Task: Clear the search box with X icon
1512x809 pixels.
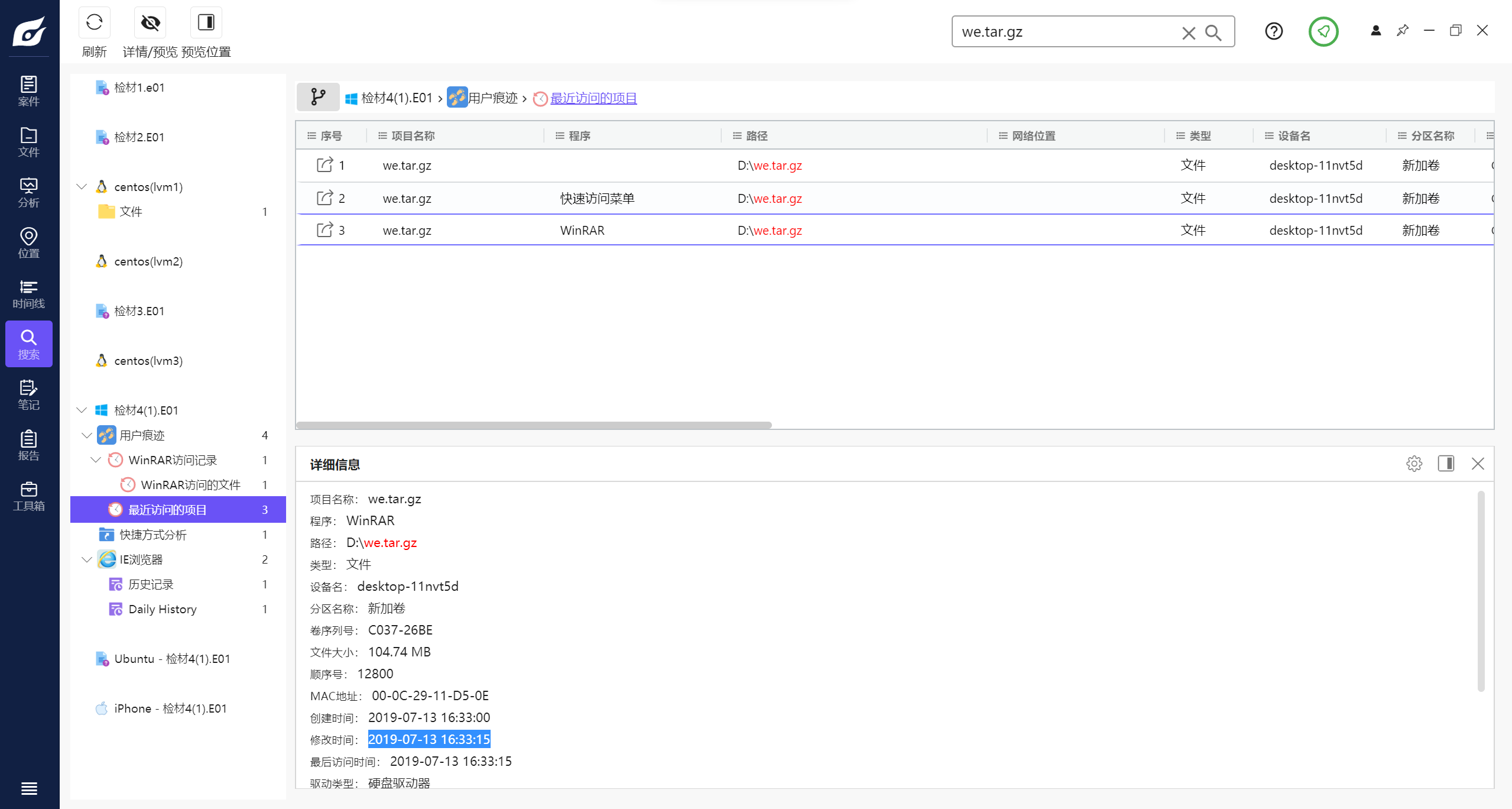Action: tap(1188, 33)
